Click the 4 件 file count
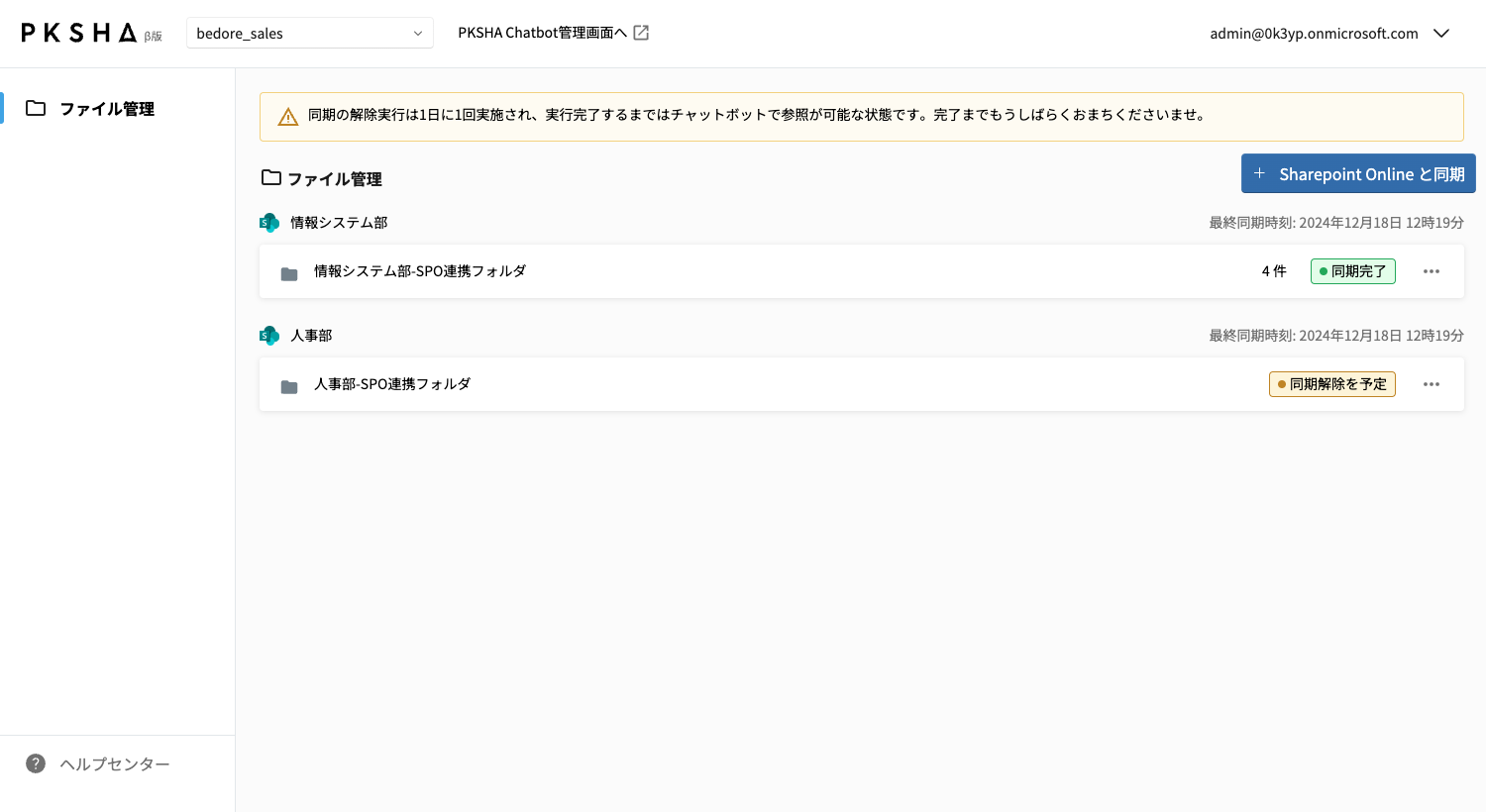Image resolution: width=1486 pixels, height=812 pixels. (x=1274, y=271)
